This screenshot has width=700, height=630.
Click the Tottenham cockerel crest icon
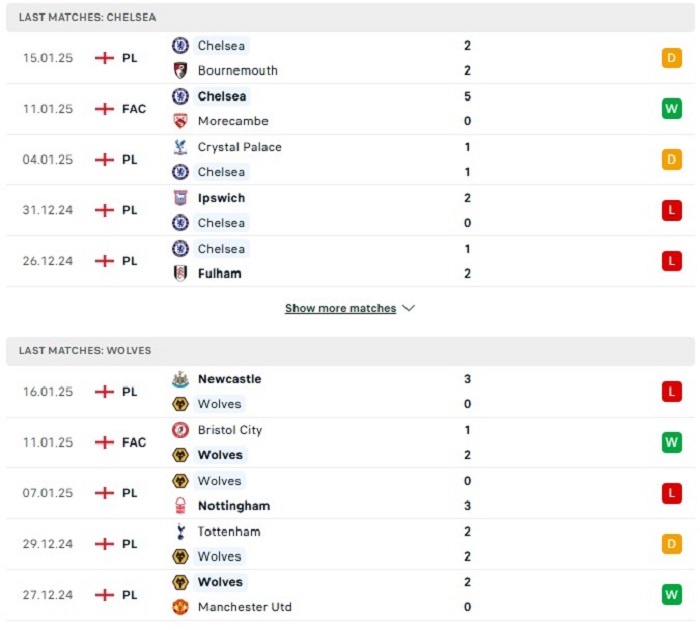180,531
